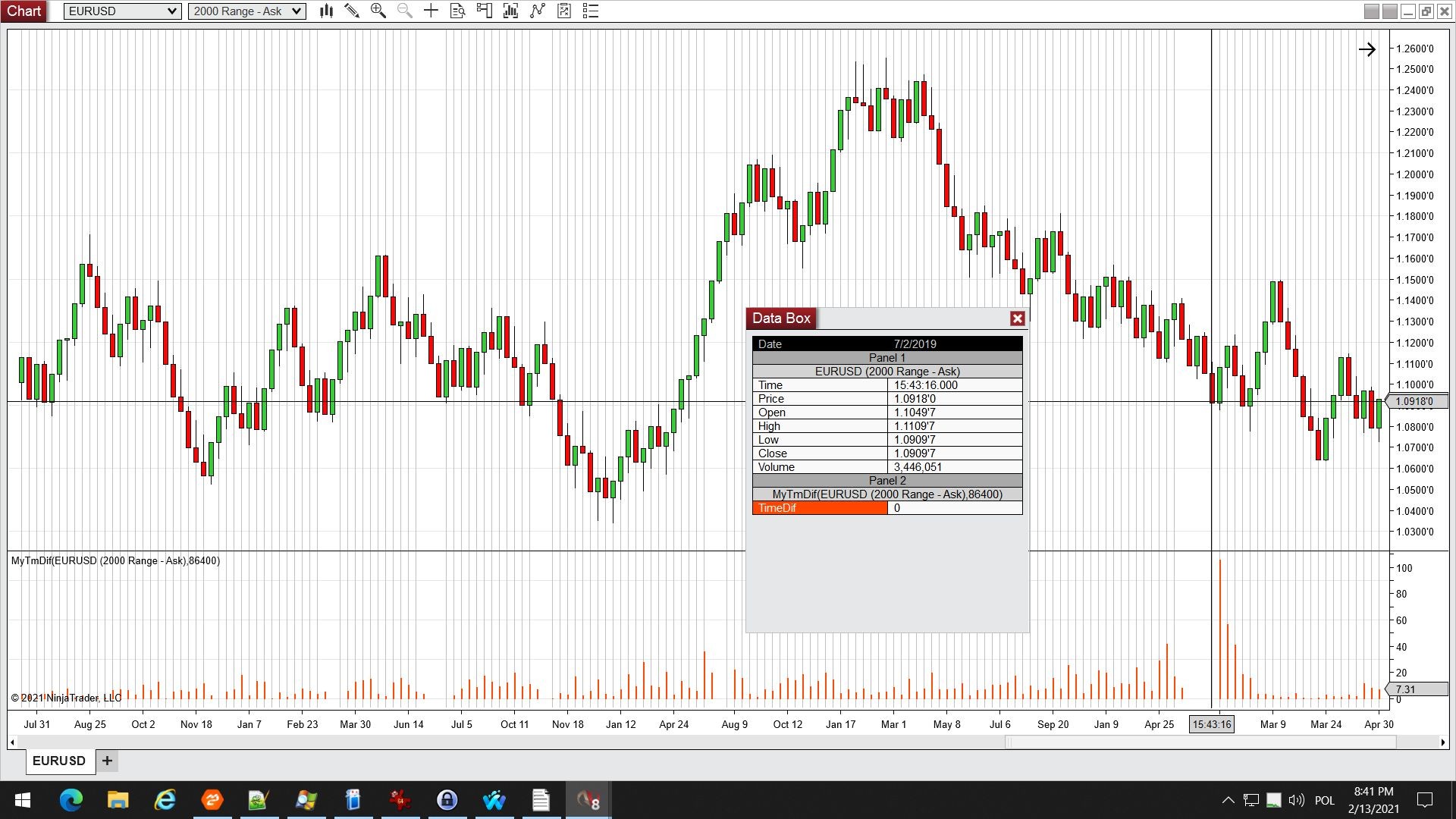This screenshot has width=1456, height=819.
Task: Open Microsoft Edge from the taskbar
Action: point(71,800)
